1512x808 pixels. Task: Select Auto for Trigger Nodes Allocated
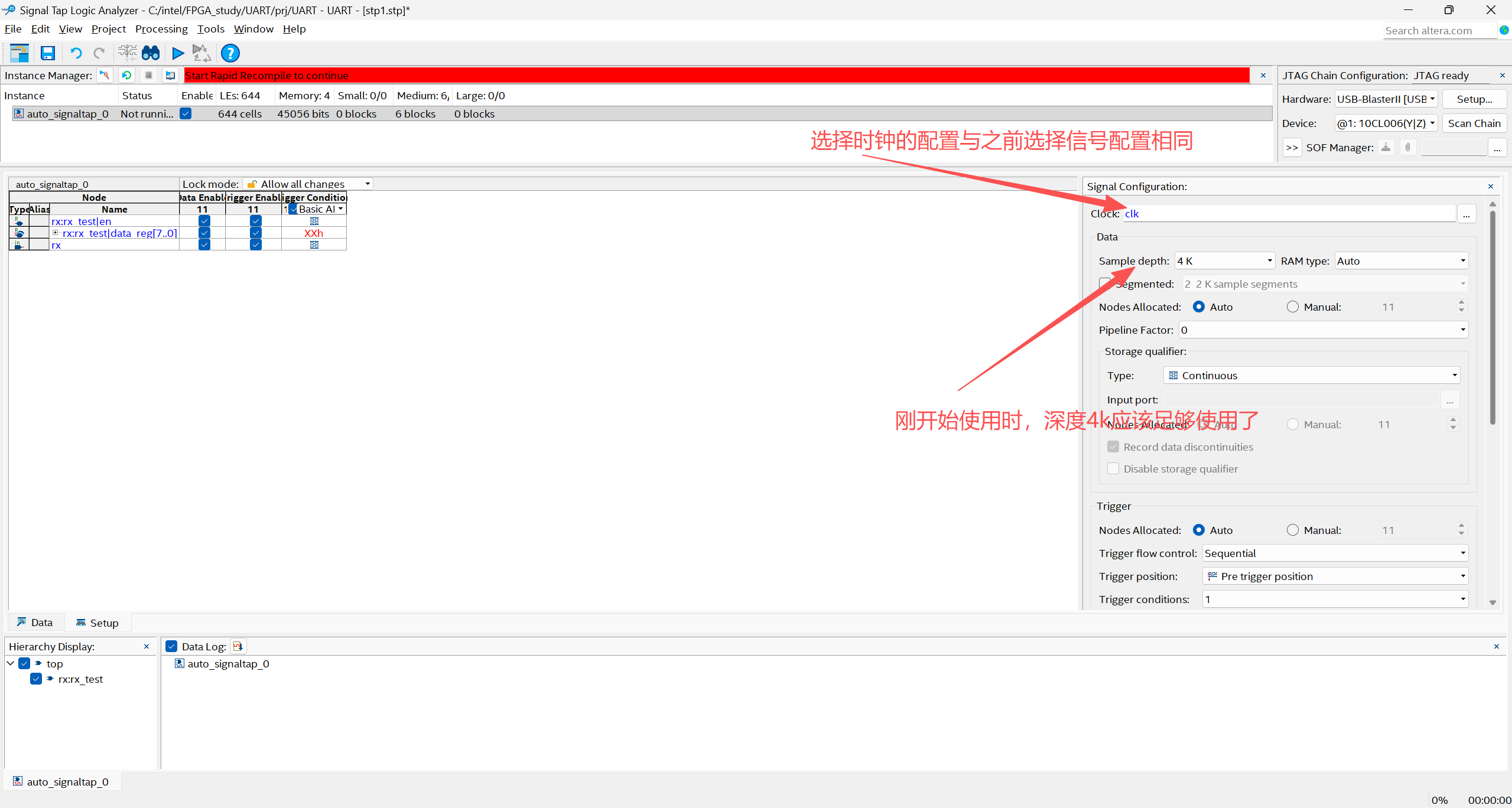(x=1199, y=530)
